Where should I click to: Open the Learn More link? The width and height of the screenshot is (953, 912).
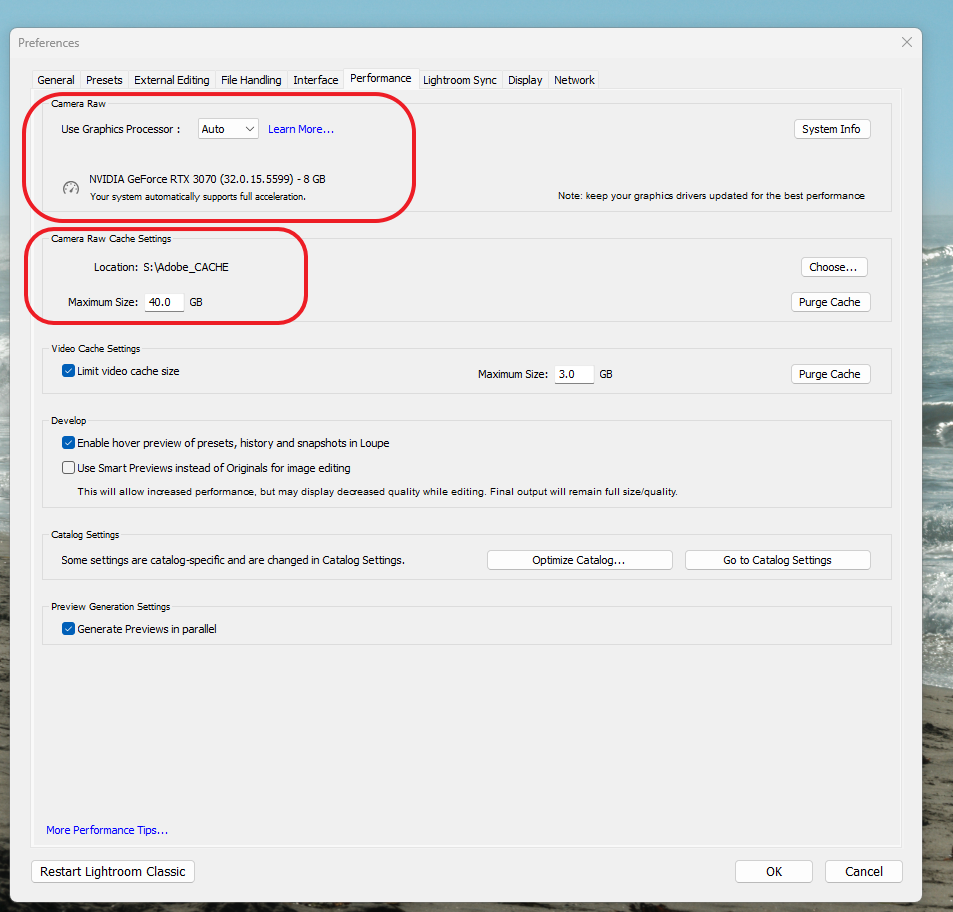[300, 128]
